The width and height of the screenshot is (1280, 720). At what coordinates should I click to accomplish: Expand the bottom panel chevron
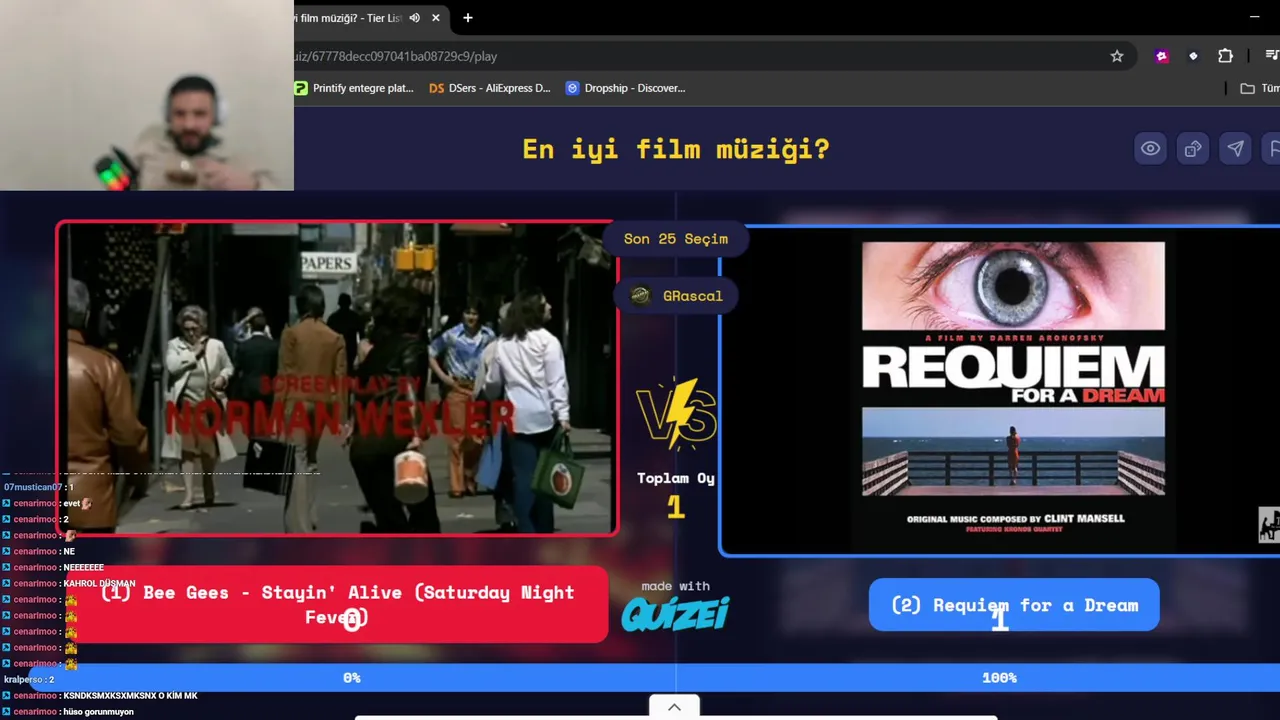[674, 707]
